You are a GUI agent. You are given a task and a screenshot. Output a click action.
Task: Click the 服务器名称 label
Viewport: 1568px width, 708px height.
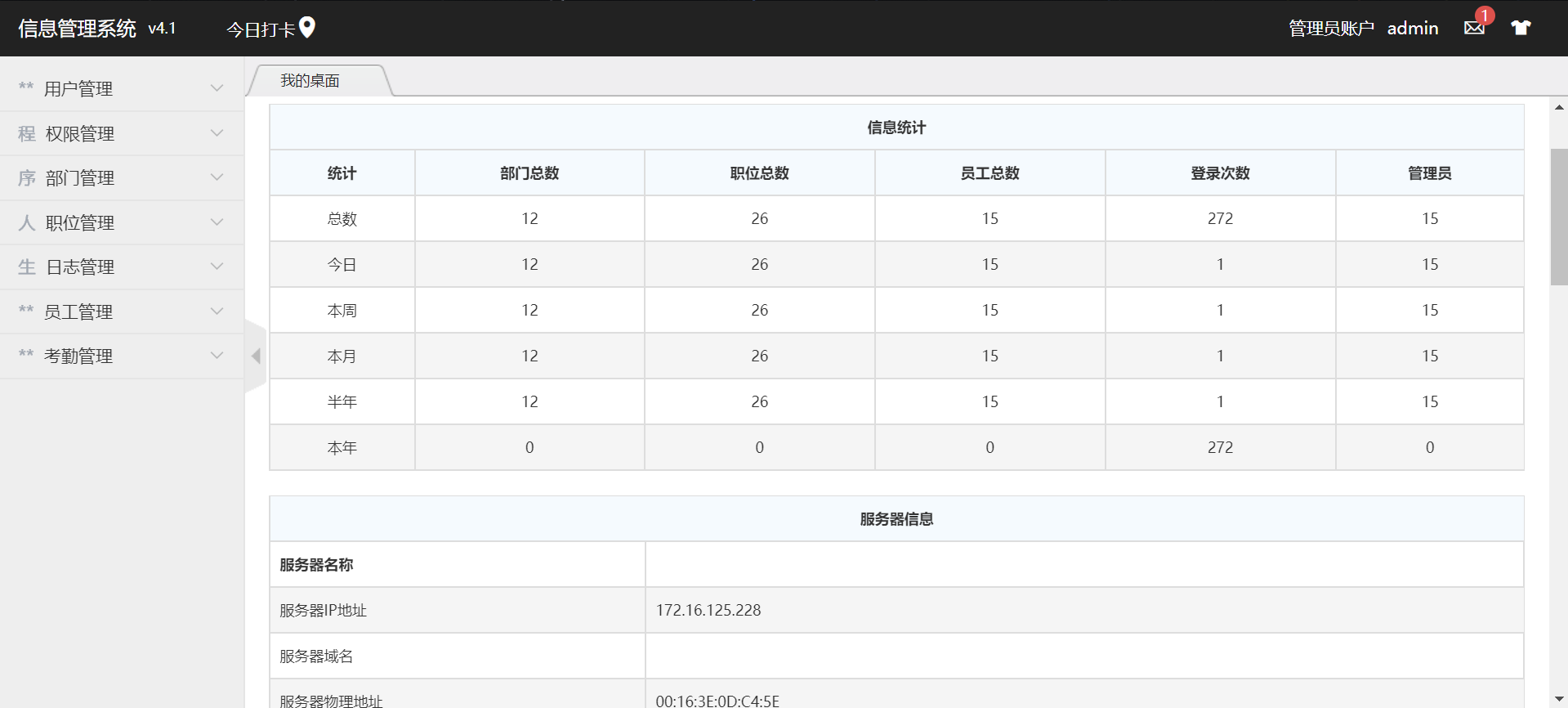pos(316,565)
